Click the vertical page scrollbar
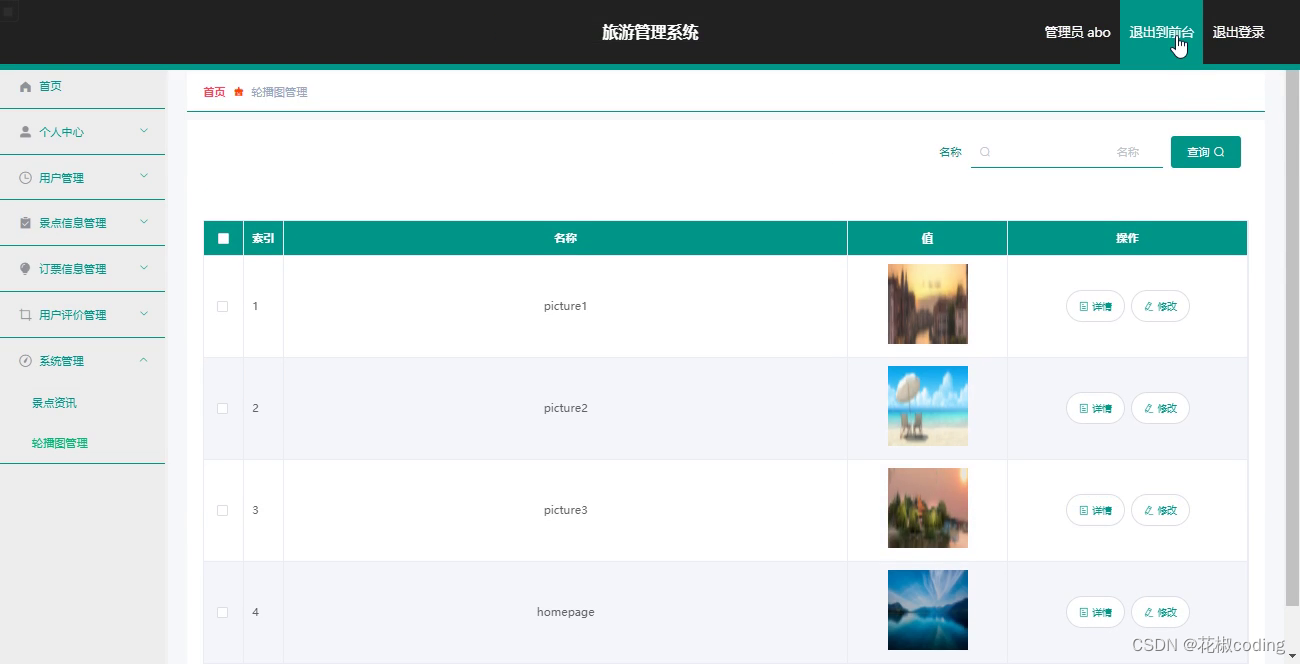The height and width of the screenshot is (664, 1300). pyautogui.click(x=1292, y=340)
